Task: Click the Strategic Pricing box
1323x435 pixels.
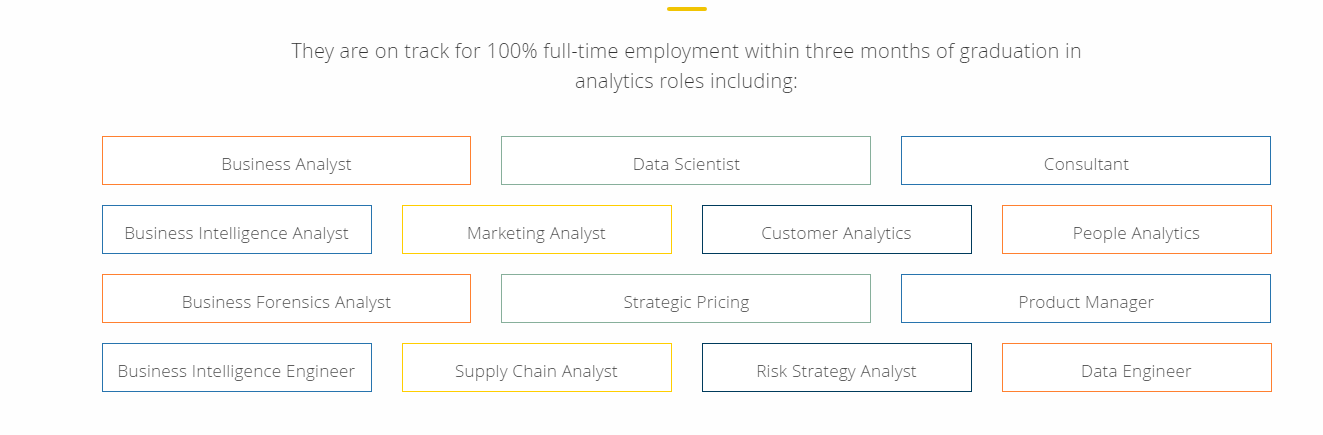Action: point(686,298)
